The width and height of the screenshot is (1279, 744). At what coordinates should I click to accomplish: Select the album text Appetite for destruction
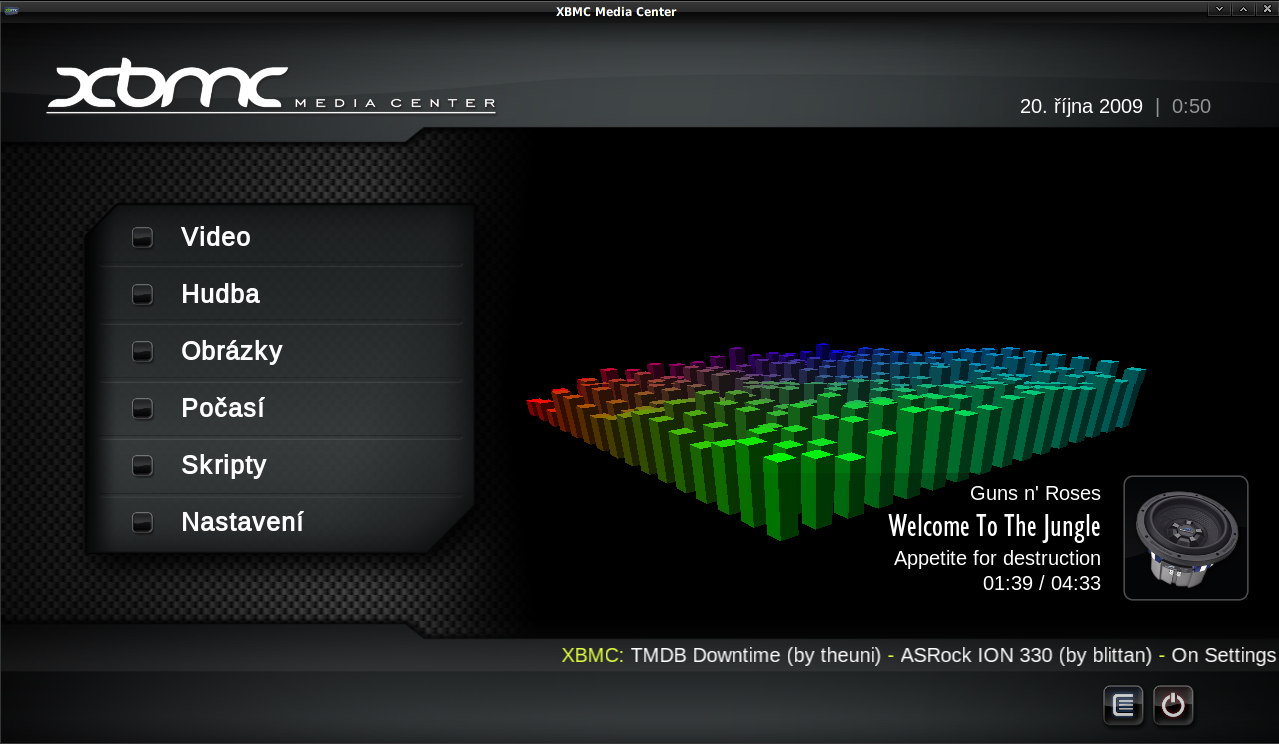tap(997, 558)
